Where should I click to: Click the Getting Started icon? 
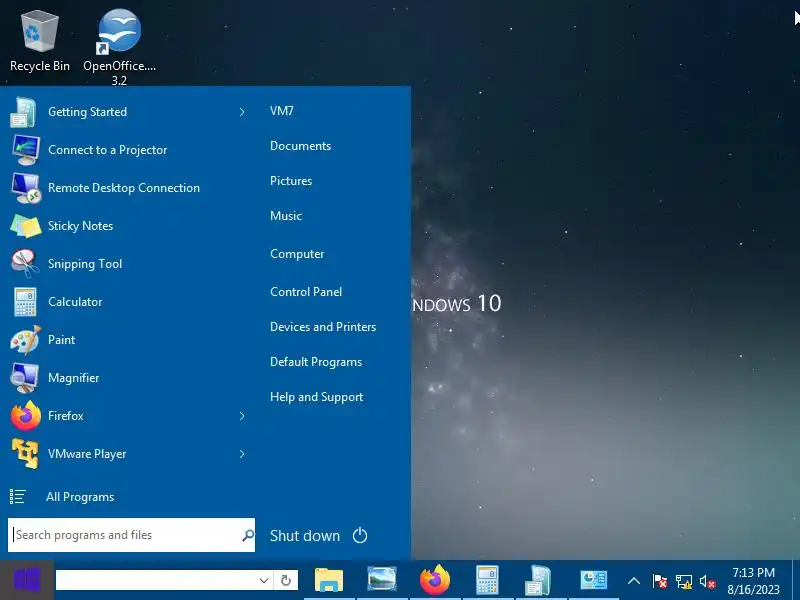click(23, 112)
